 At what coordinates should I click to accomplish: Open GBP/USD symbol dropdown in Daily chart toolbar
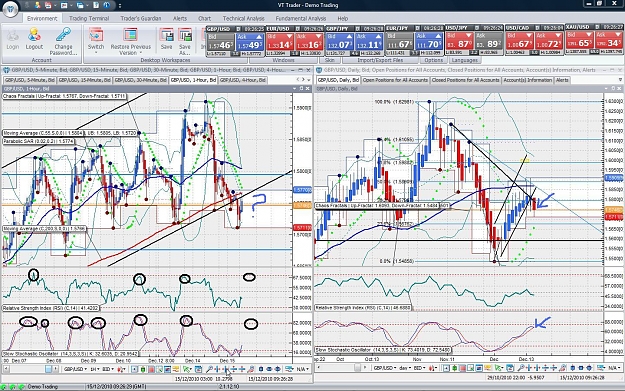pyautogui.click(x=385, y=368)
